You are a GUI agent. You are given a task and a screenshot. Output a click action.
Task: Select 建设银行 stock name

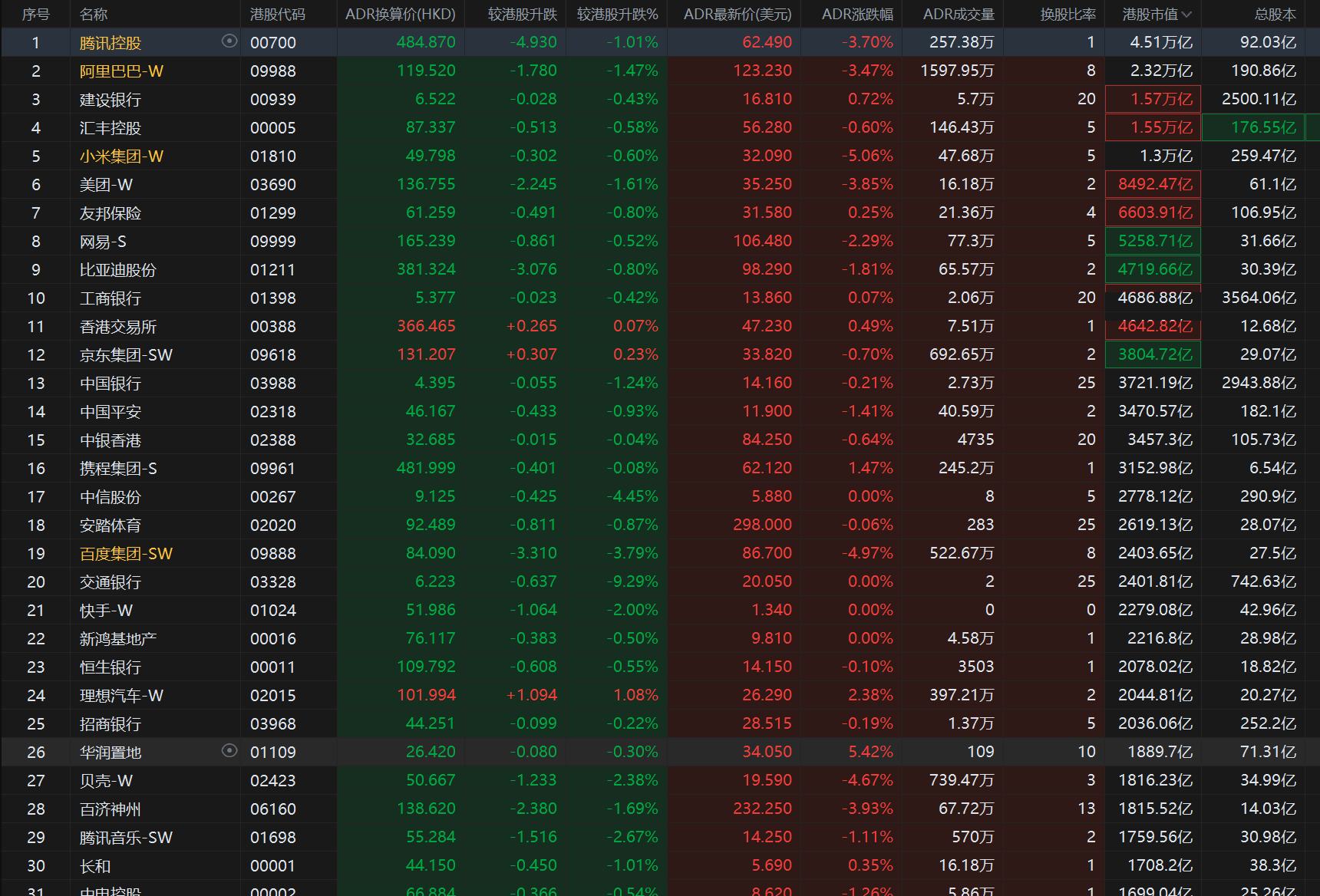pyautogui.click(x=111, y=100)
